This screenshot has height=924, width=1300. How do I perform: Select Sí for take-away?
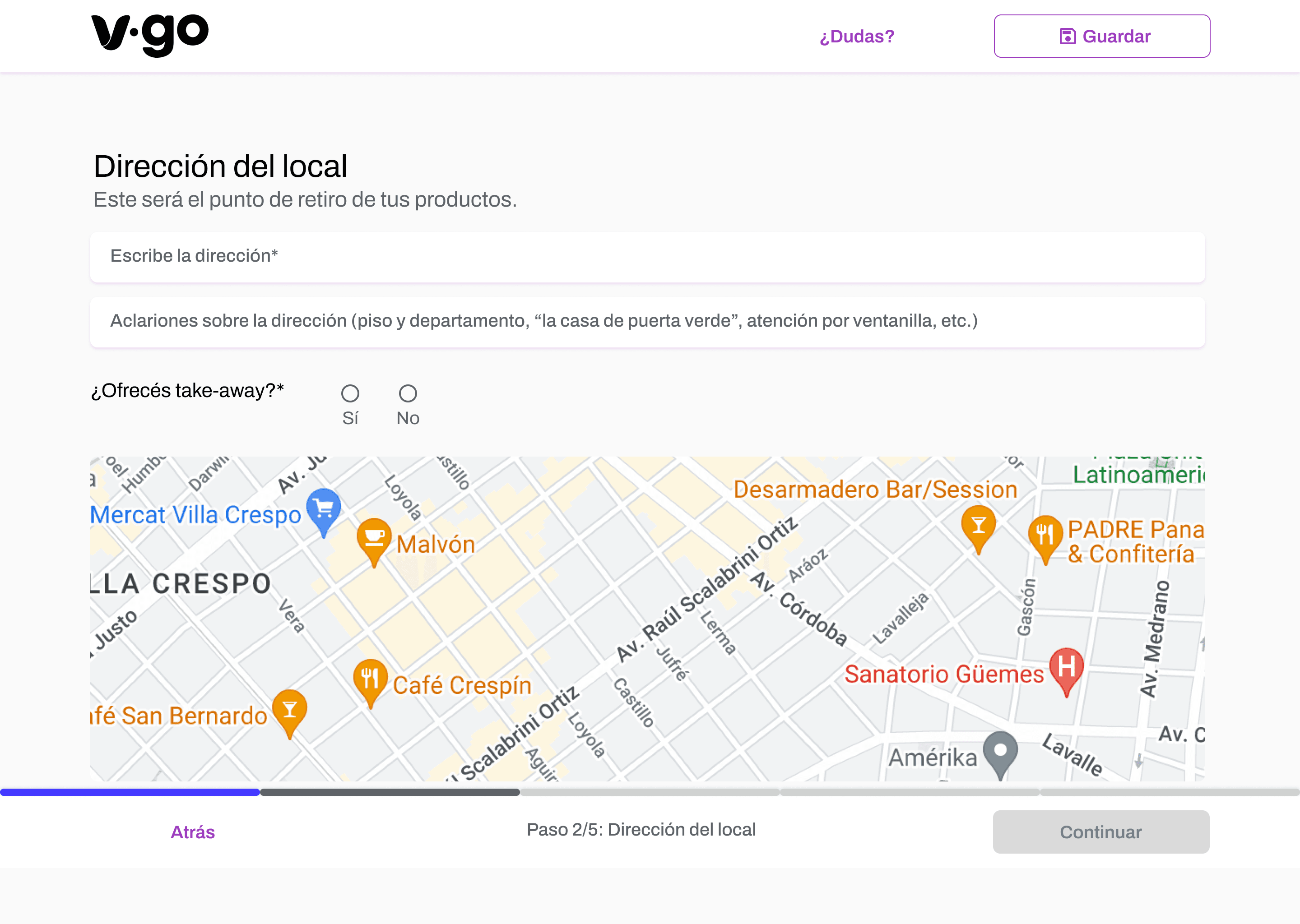[350, 393]
